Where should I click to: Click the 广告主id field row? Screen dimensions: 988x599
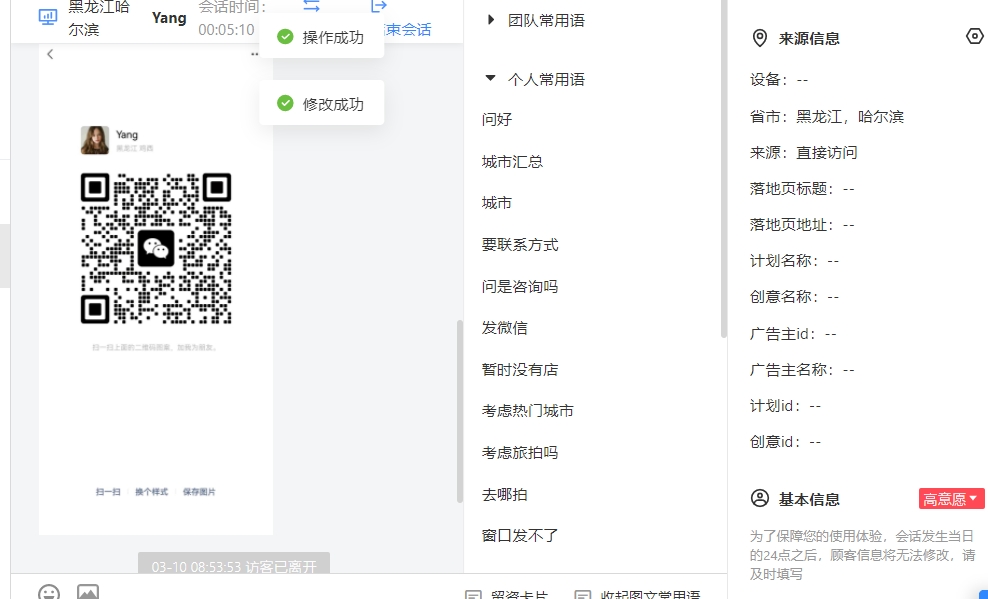click(x=793, y=334)
